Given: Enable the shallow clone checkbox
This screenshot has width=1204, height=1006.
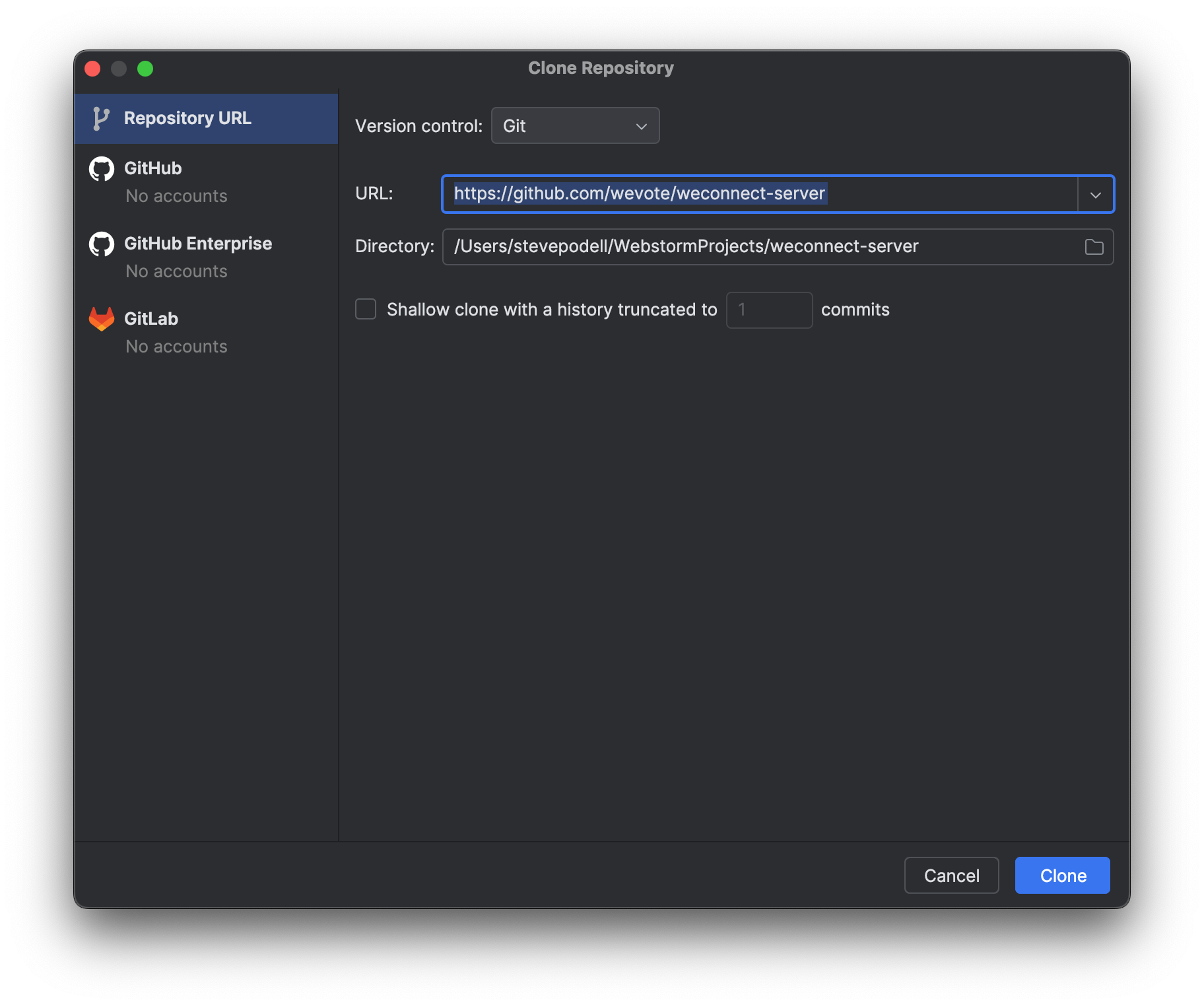Looking at the screenshot, I should (x=366, y=309).
